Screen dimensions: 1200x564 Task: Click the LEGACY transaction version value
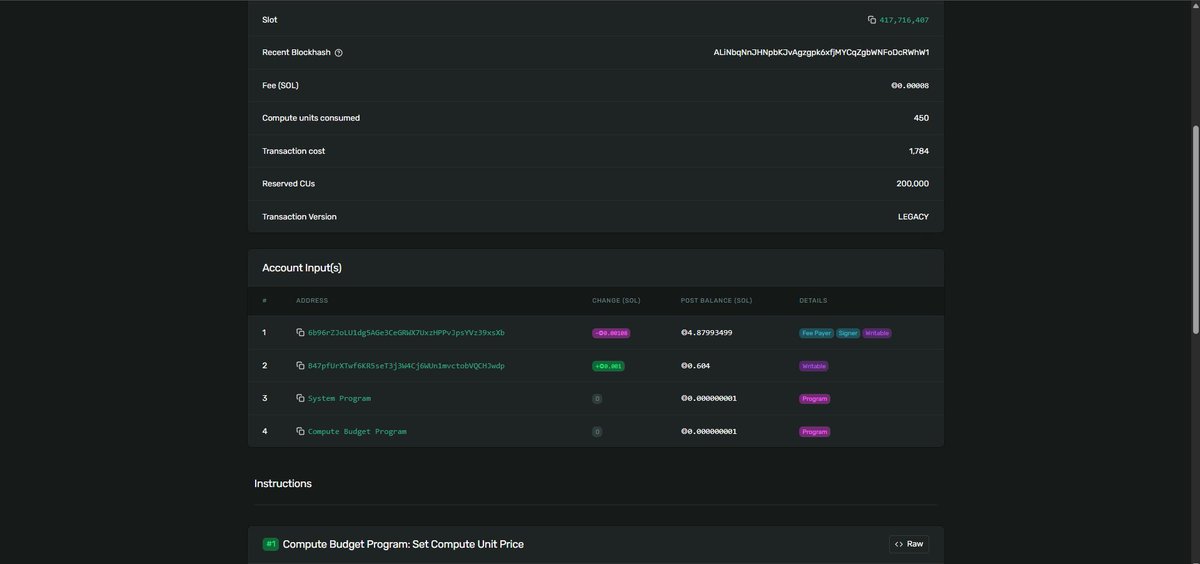point(913,217)
